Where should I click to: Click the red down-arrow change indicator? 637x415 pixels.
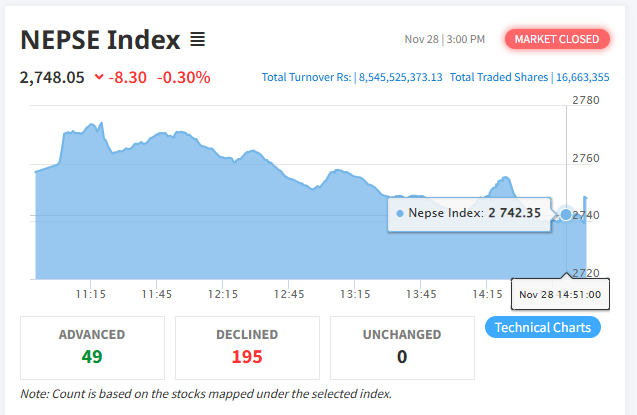click(99, 76)
